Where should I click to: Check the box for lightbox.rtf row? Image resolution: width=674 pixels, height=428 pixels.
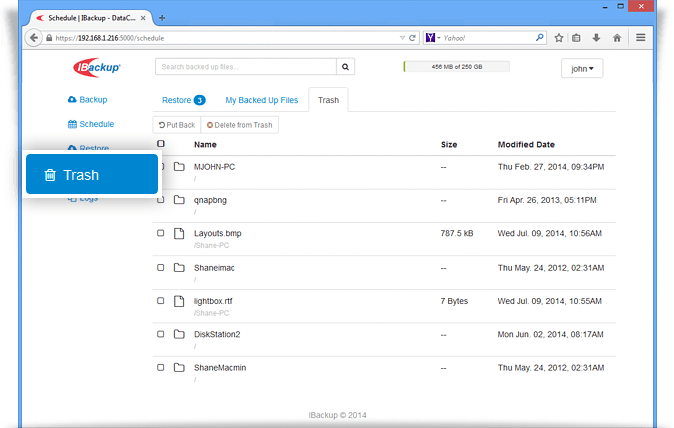pos(161,301)
